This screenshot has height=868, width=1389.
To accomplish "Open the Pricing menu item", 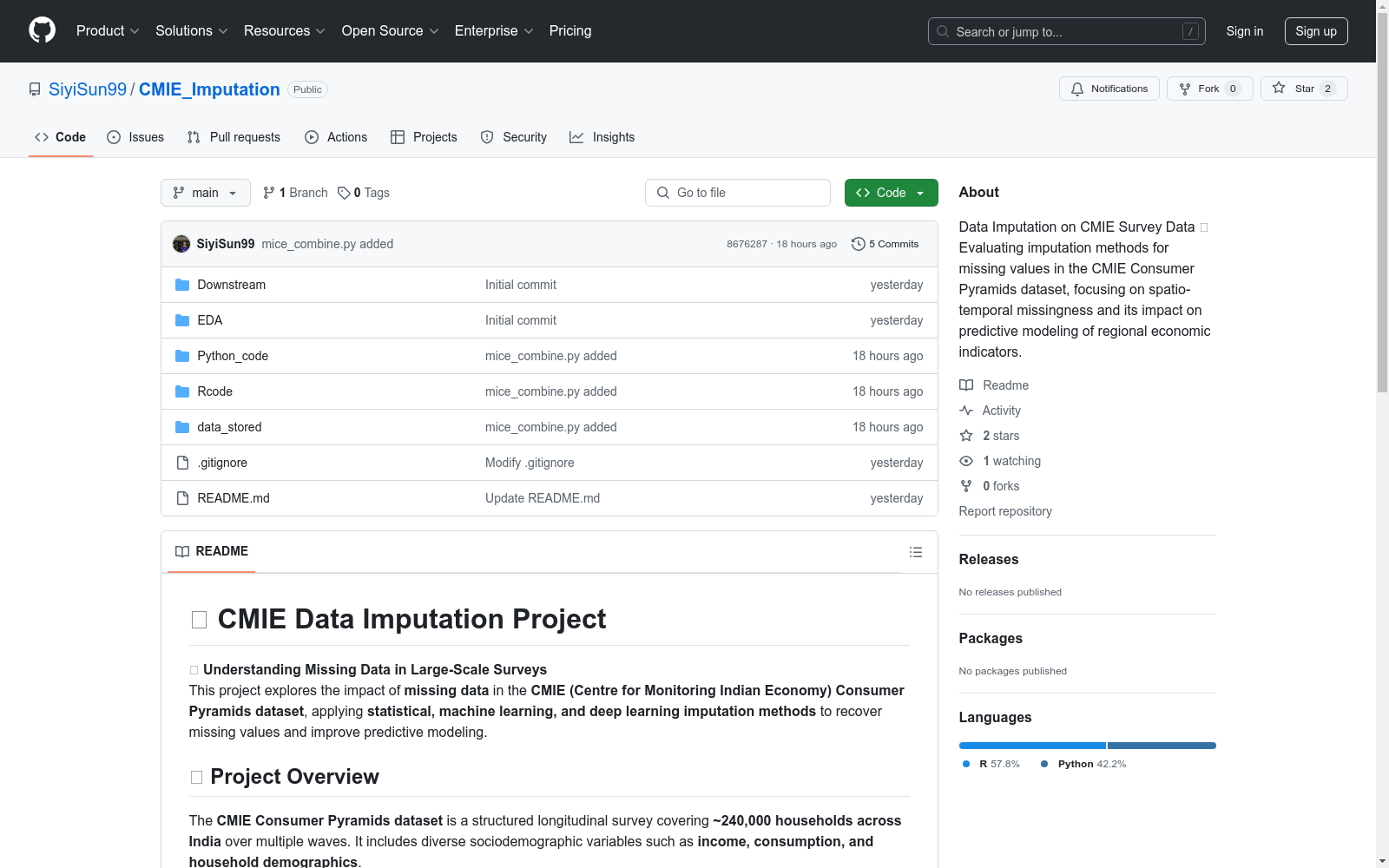I will pos(570,31).
